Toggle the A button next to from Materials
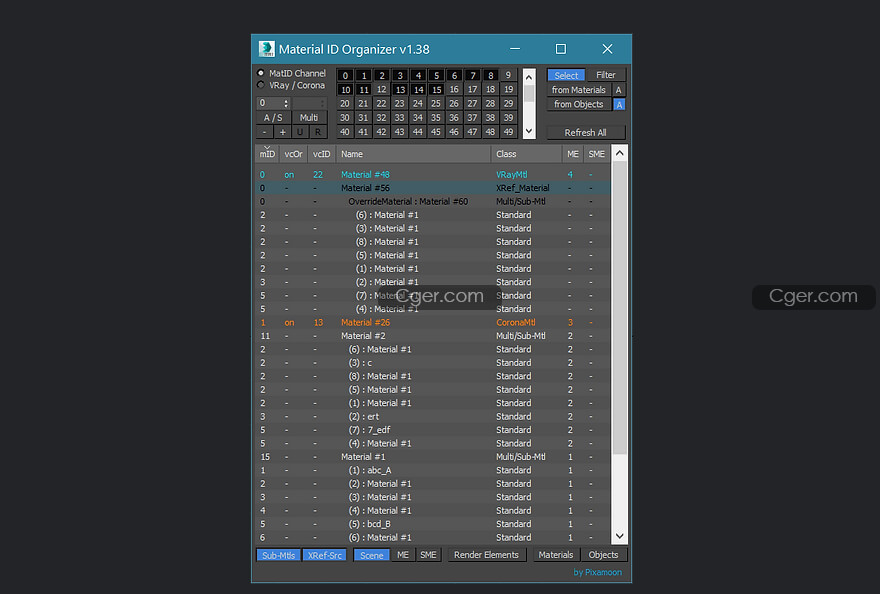This screenshot has height=594, width=880. pyautogui.click(x=618, y=90)
